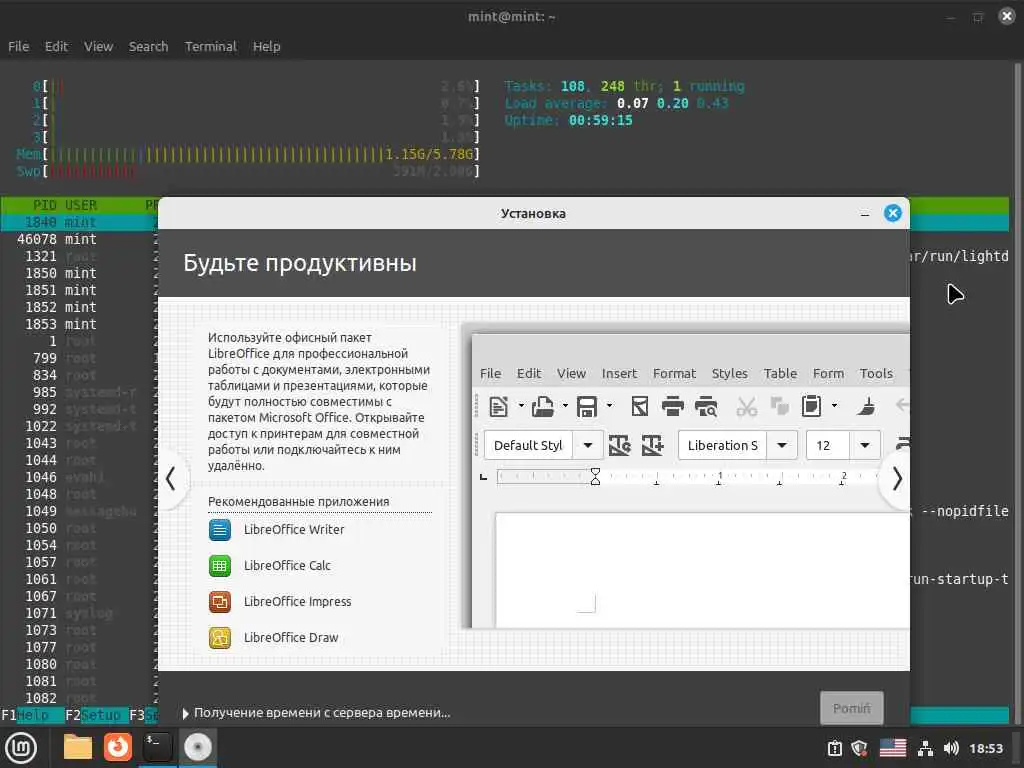Click the LibreOffice Writer icon
Viewport: 1024px width, 768px height.
(x=219, y=530)
